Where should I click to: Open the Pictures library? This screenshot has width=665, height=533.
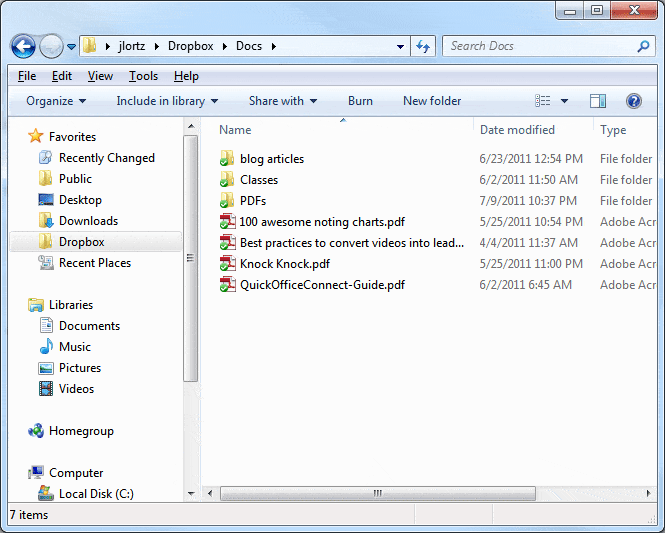(x=70, y=368)
